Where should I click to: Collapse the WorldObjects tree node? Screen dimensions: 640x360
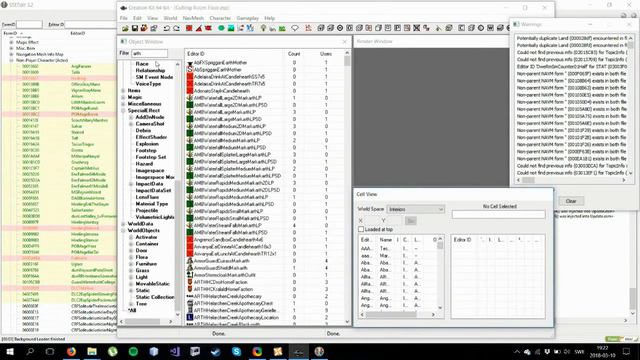coord(123,231)
